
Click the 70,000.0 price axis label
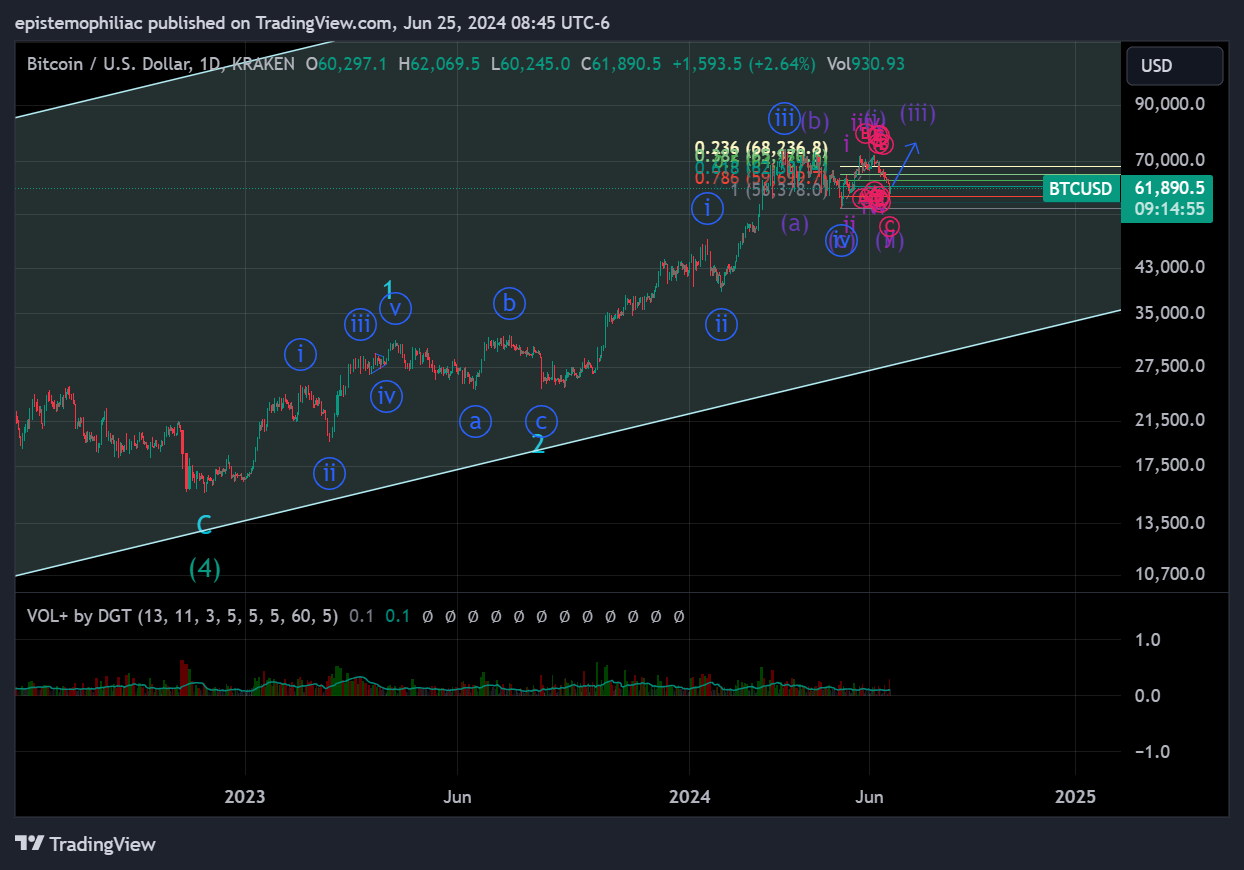coord(1168,160)
